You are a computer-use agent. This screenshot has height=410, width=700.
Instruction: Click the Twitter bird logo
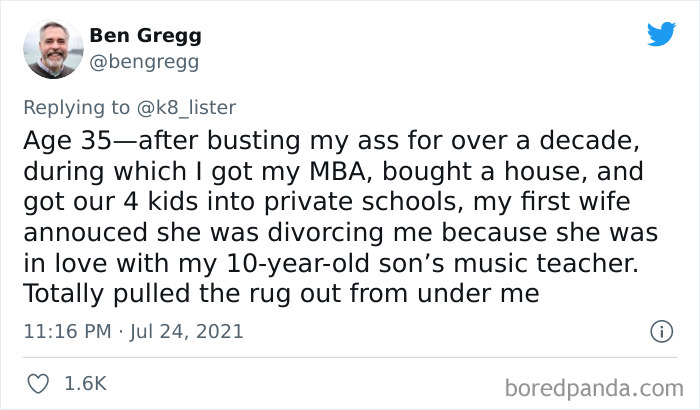(x=660, y=35)
